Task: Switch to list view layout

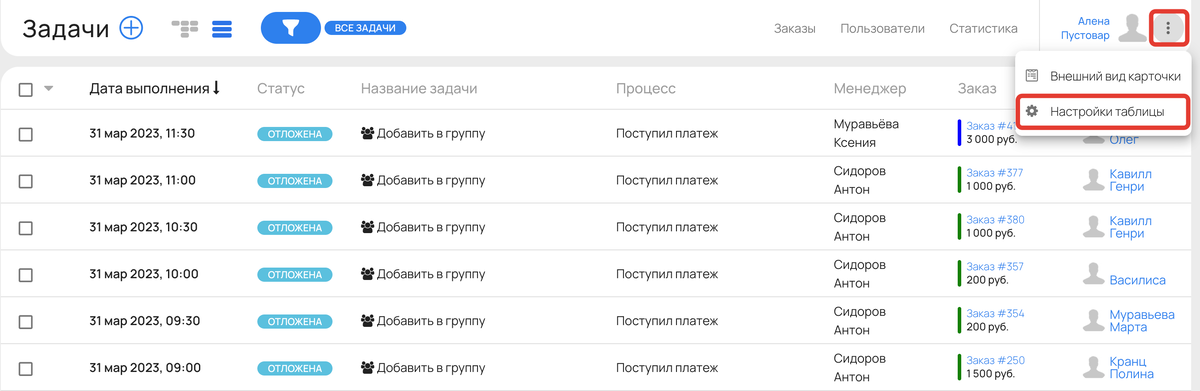Action: [x=222, y=29]
